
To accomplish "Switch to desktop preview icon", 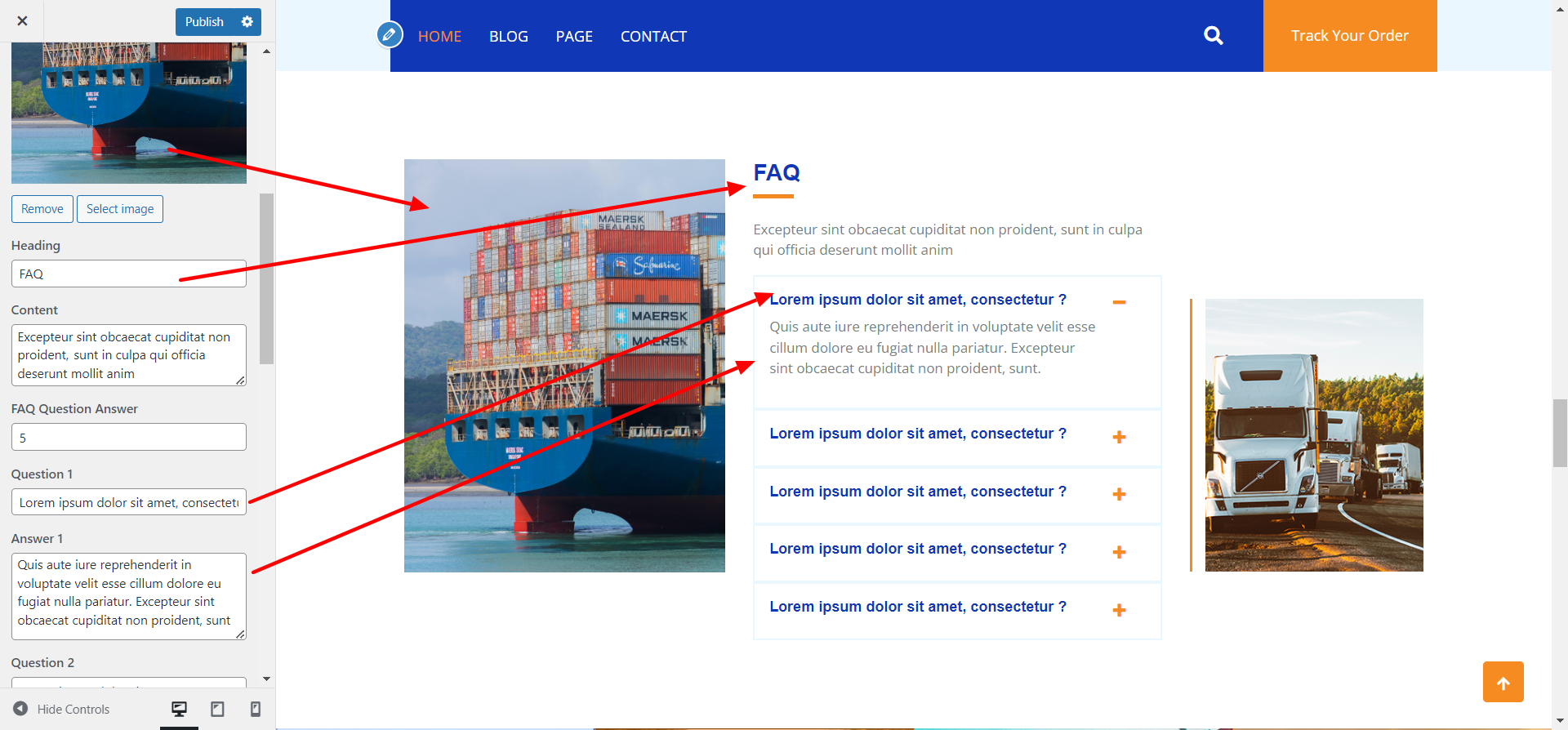I will pos(179,709).
